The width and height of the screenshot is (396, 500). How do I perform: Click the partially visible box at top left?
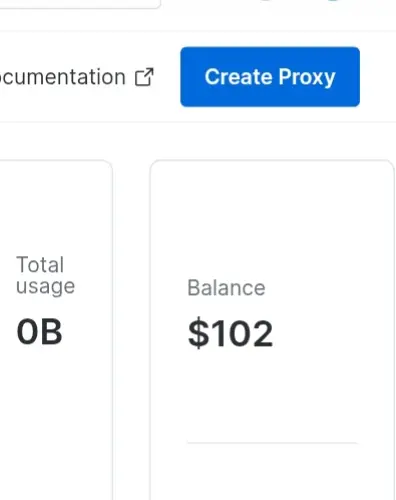click(80, 3)
